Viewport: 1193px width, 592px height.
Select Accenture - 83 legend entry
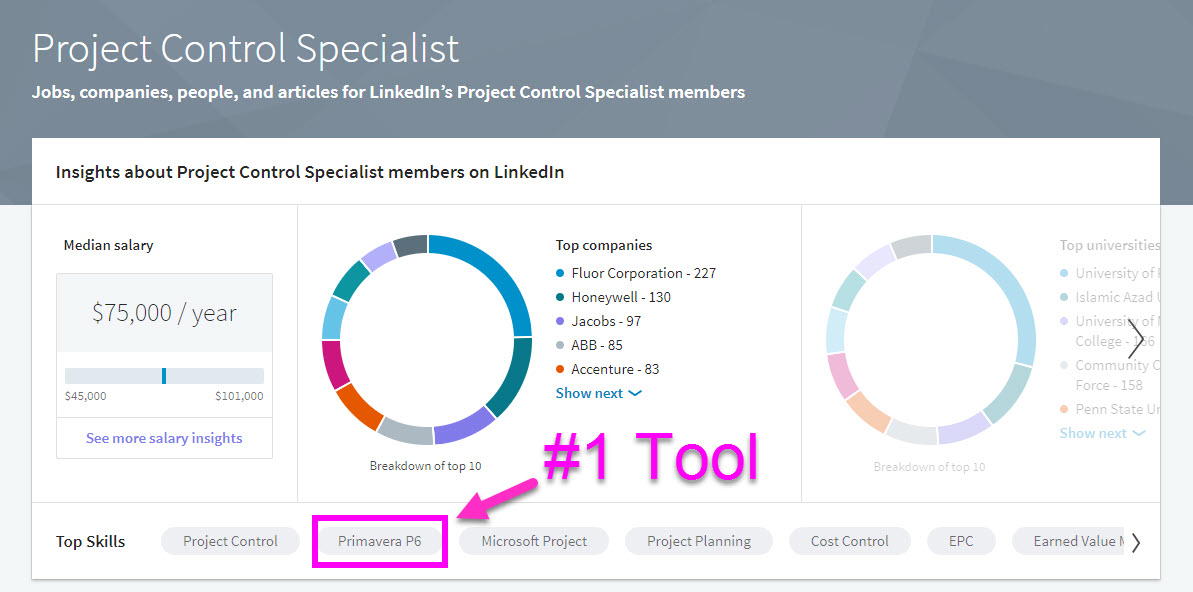tap(608, 369)
